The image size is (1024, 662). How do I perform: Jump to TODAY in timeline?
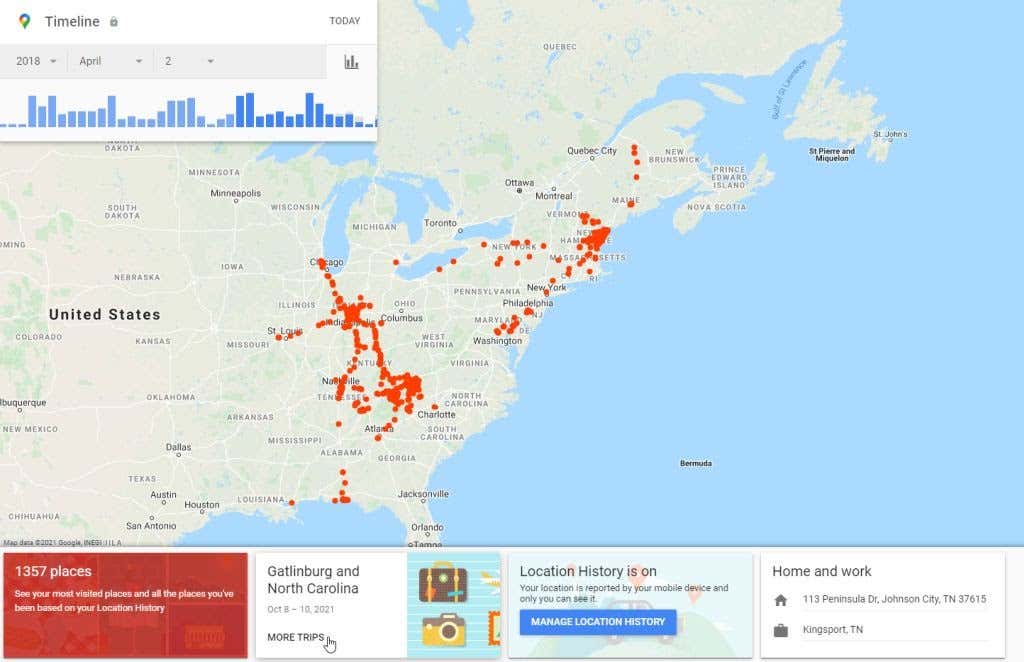[344, 21]
